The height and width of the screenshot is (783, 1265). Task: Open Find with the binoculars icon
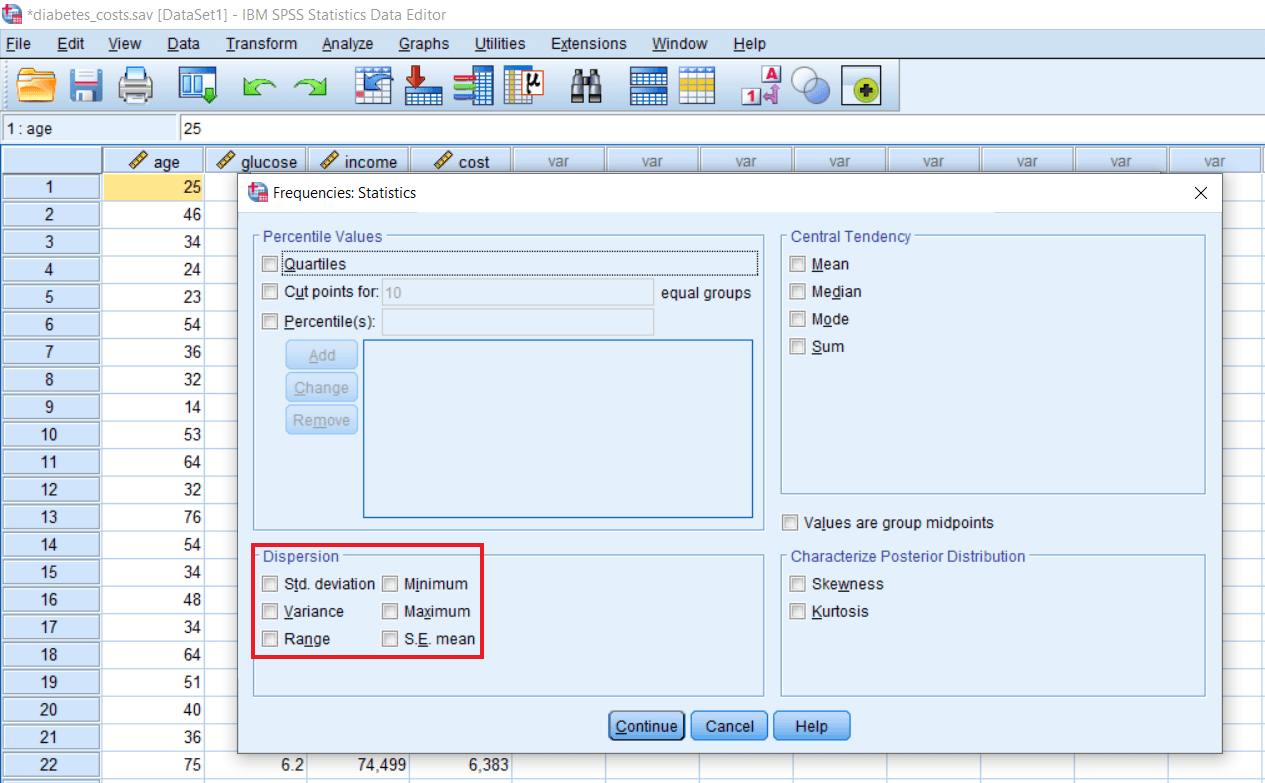(586, 87)
